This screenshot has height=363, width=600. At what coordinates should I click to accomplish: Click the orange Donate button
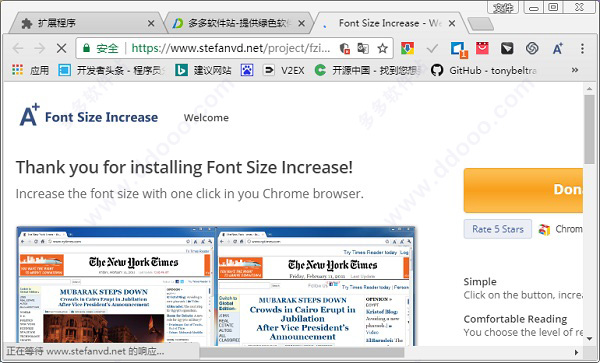pyautogui.click(x=523, y=190)
